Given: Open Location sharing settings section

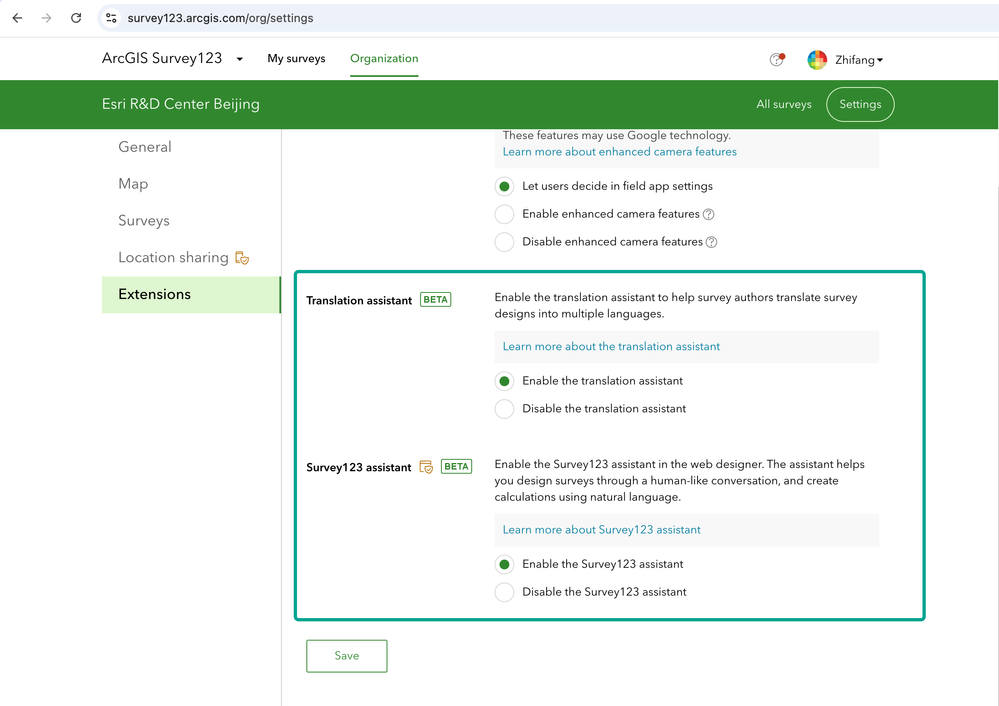Looking at the screenshot, I should (x=173, y=257).
